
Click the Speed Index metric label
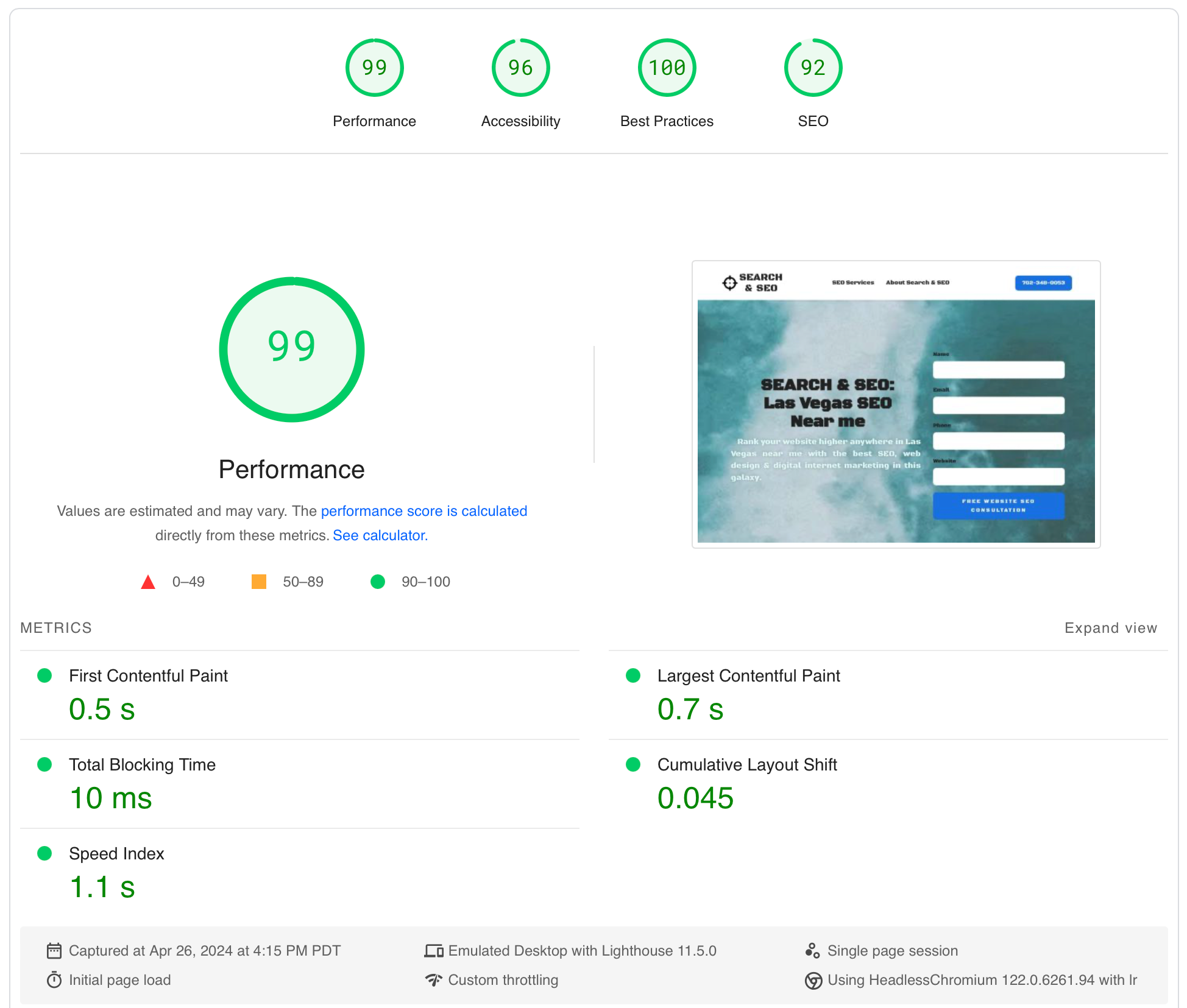(116, 853)
